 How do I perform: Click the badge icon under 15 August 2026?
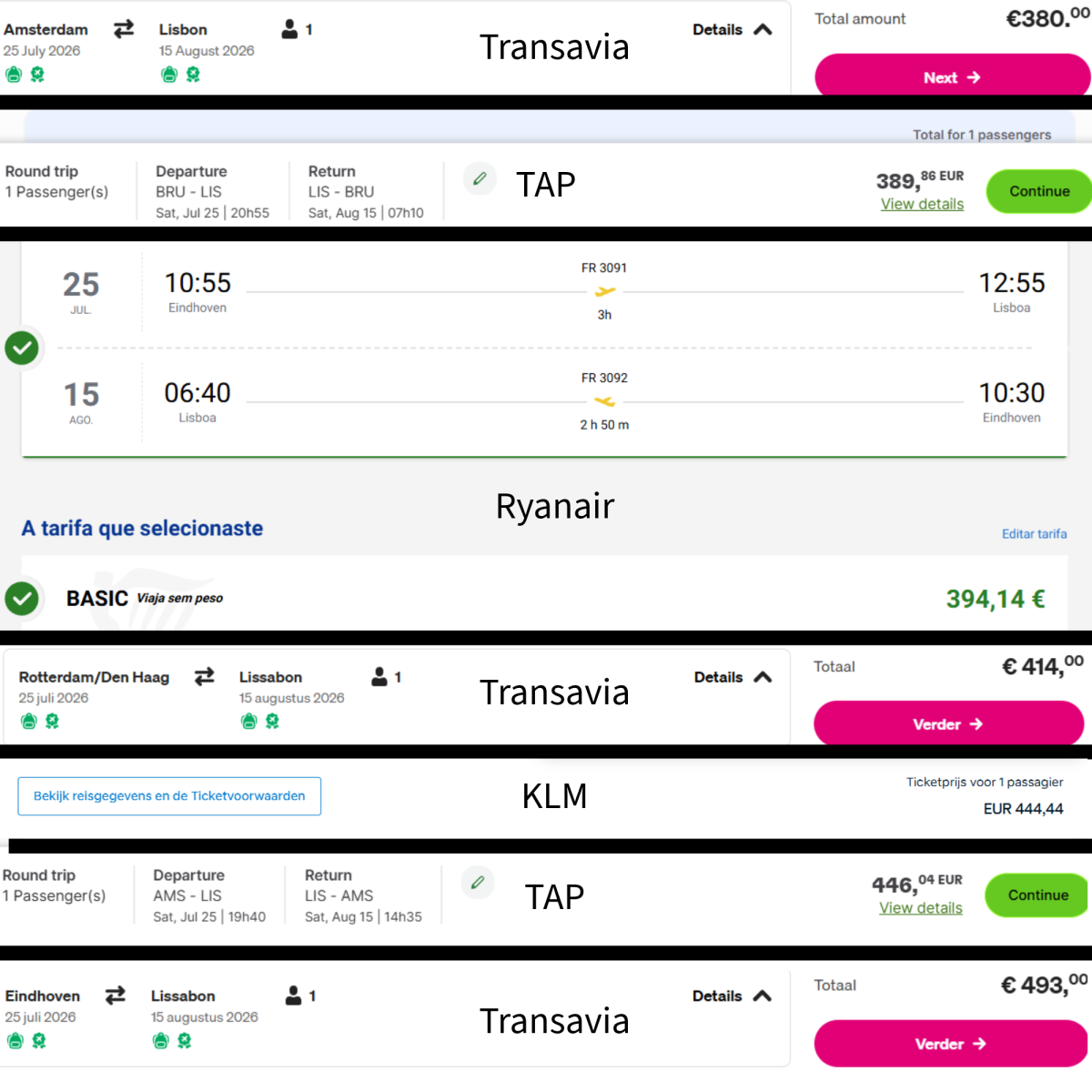click(191, 75)
